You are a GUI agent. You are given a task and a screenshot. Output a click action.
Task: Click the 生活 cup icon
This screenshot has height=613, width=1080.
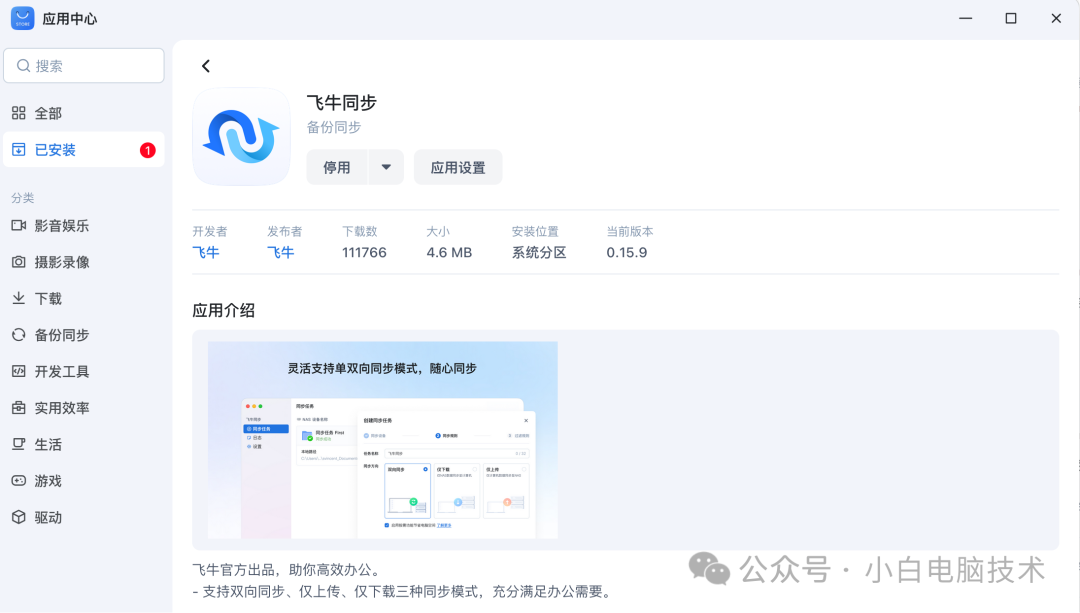pos(19,444)
